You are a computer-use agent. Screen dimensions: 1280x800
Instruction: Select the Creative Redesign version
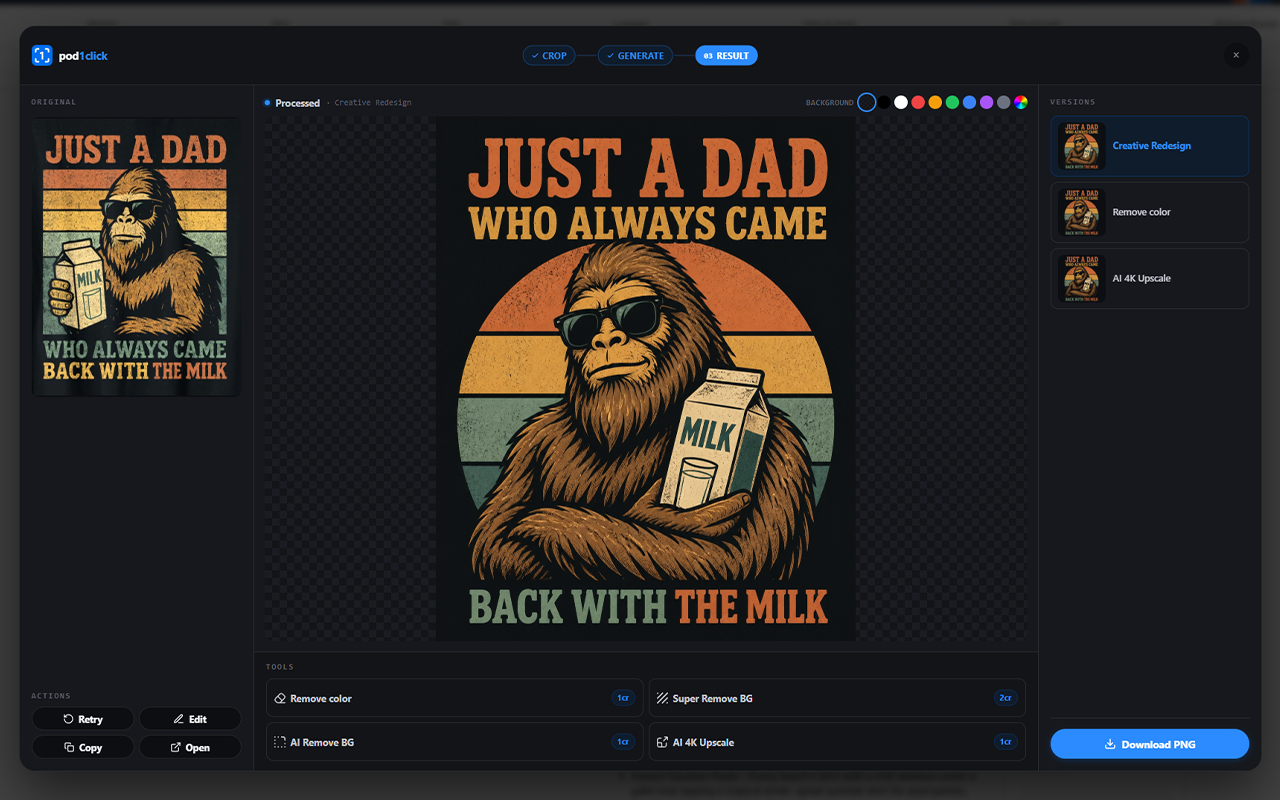[x=1150, y=146]
